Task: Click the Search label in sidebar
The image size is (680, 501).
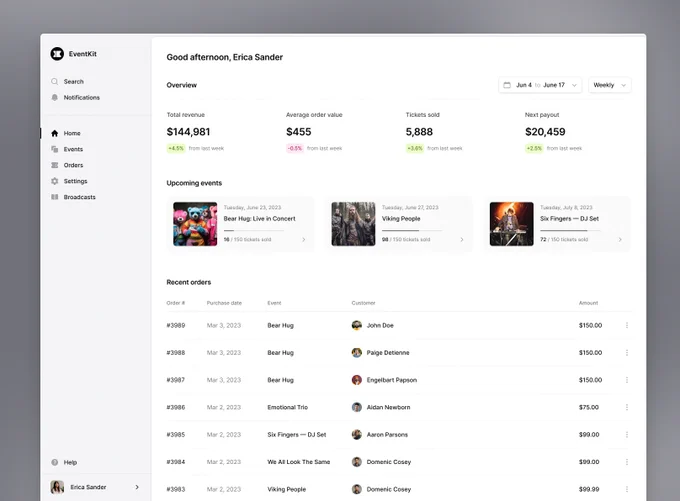Action: tap(74, 82)
